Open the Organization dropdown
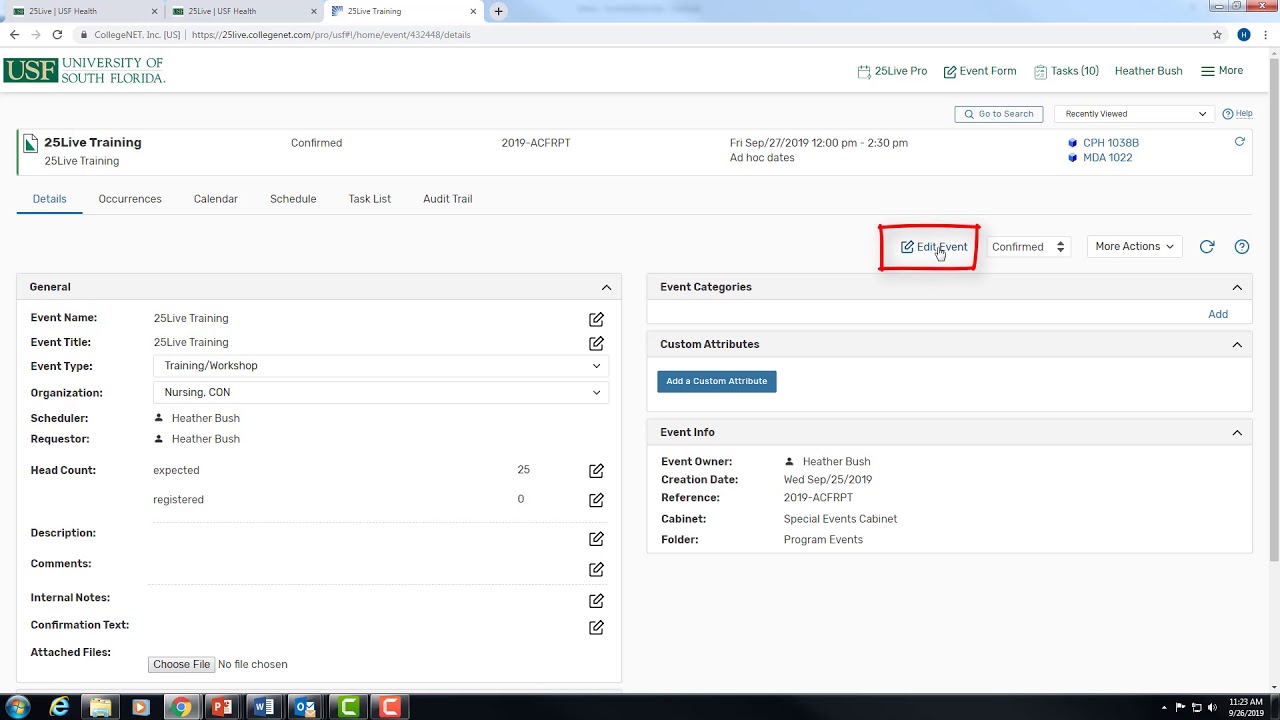Viewport: 1280px width, 720px height. click(x=381, y=393)
